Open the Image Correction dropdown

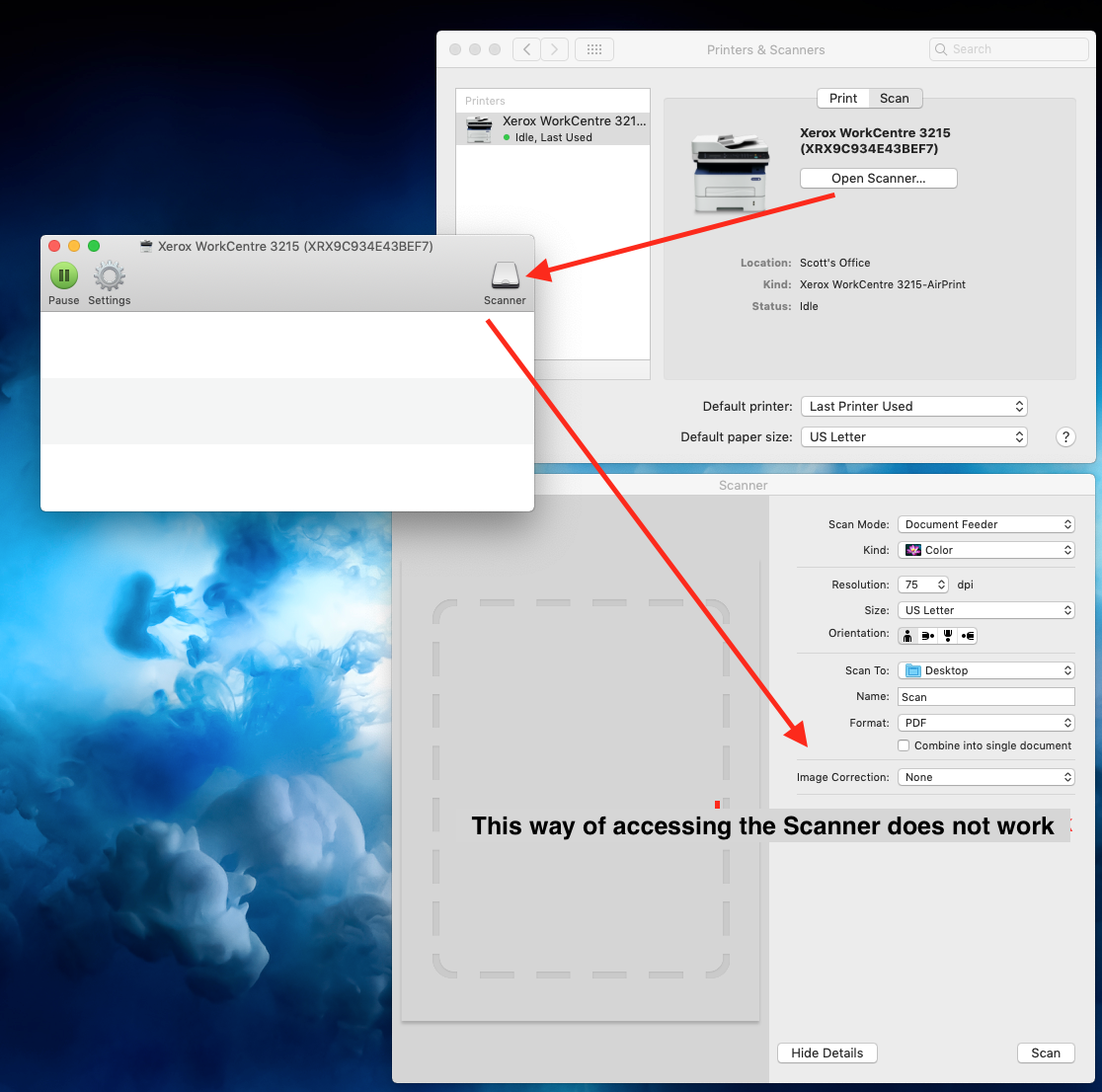[986, 777]
